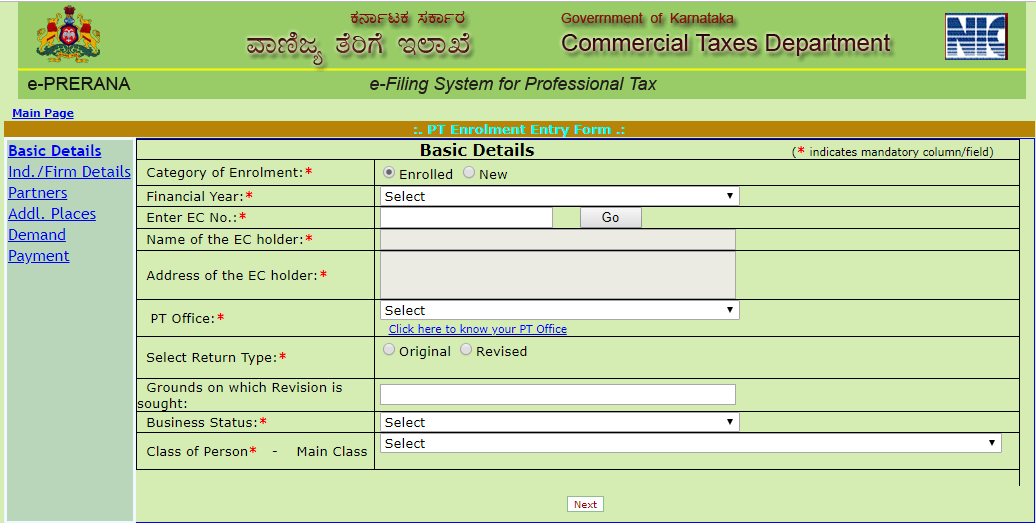Open the Payment section
Image resolution: width=1036 pixels, height=523 pixels.
click(39, 256)
